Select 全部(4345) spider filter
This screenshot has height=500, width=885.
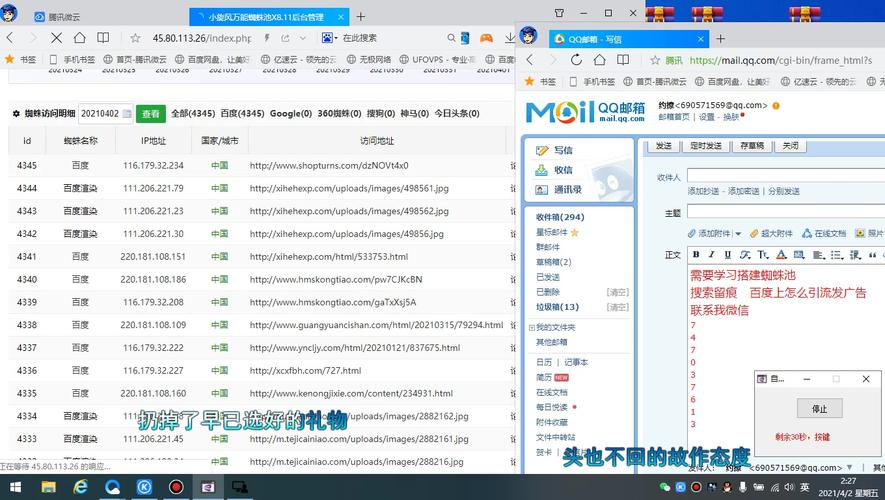point(193,113)
